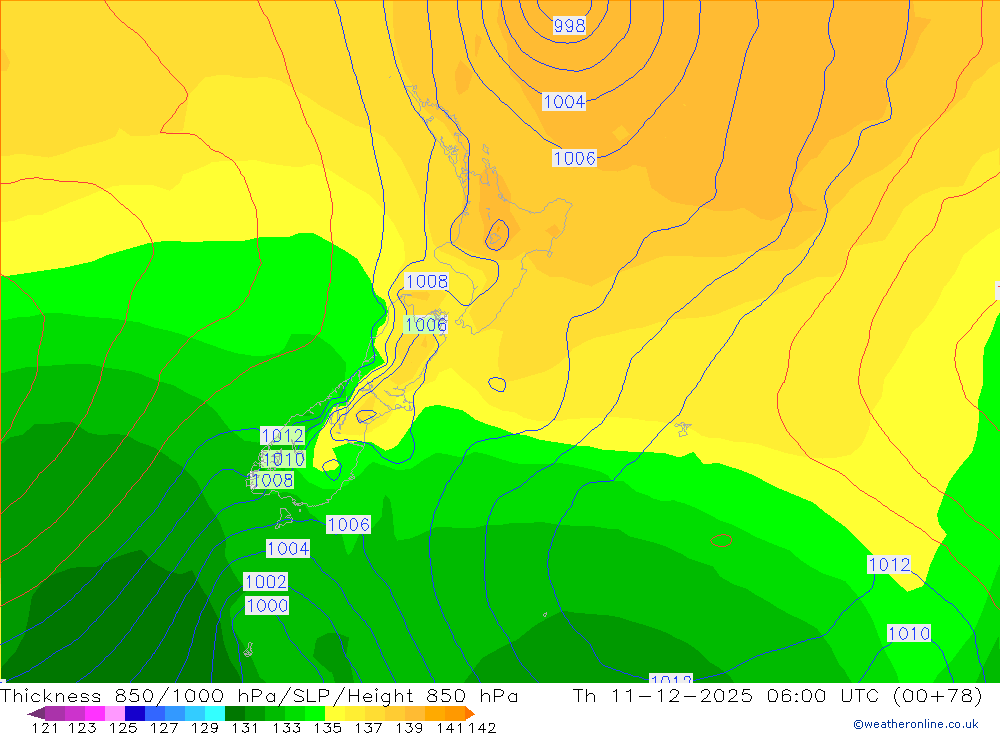
Task: Click the forecast time 'Th 11-12-2025 06:00 UTC (00+78)'
Action: [x=777, y=695]
